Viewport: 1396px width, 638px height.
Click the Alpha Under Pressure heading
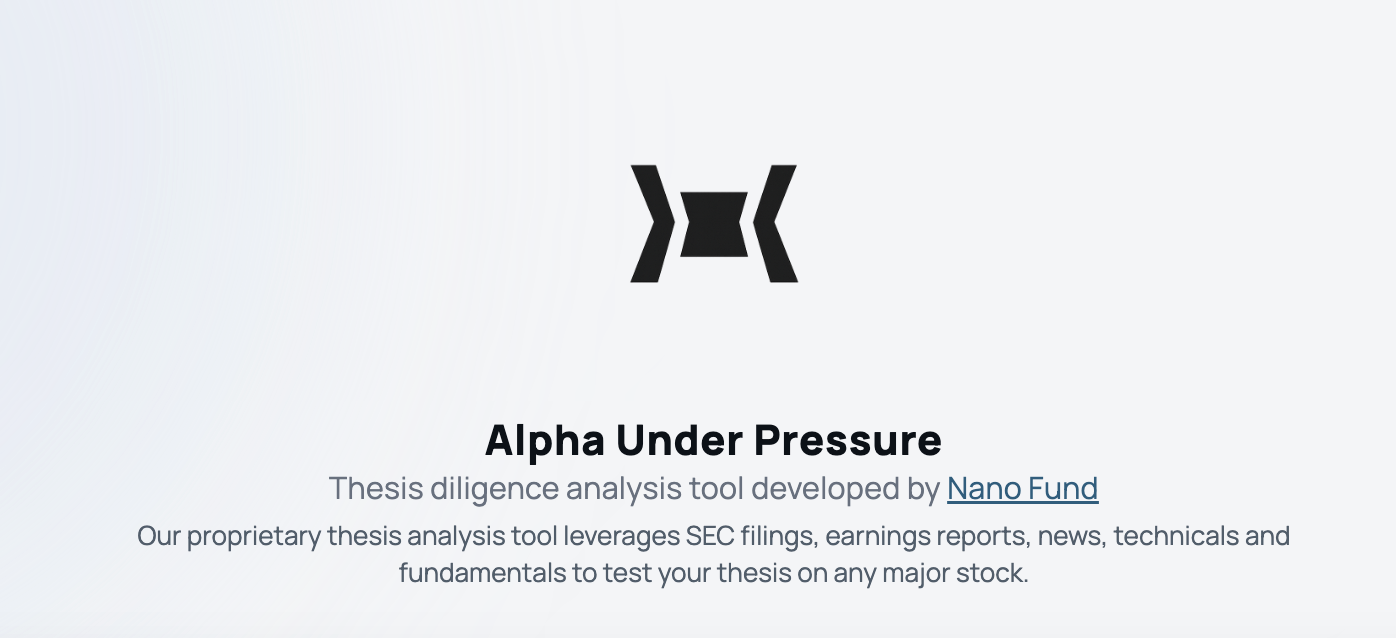[712, 440]
